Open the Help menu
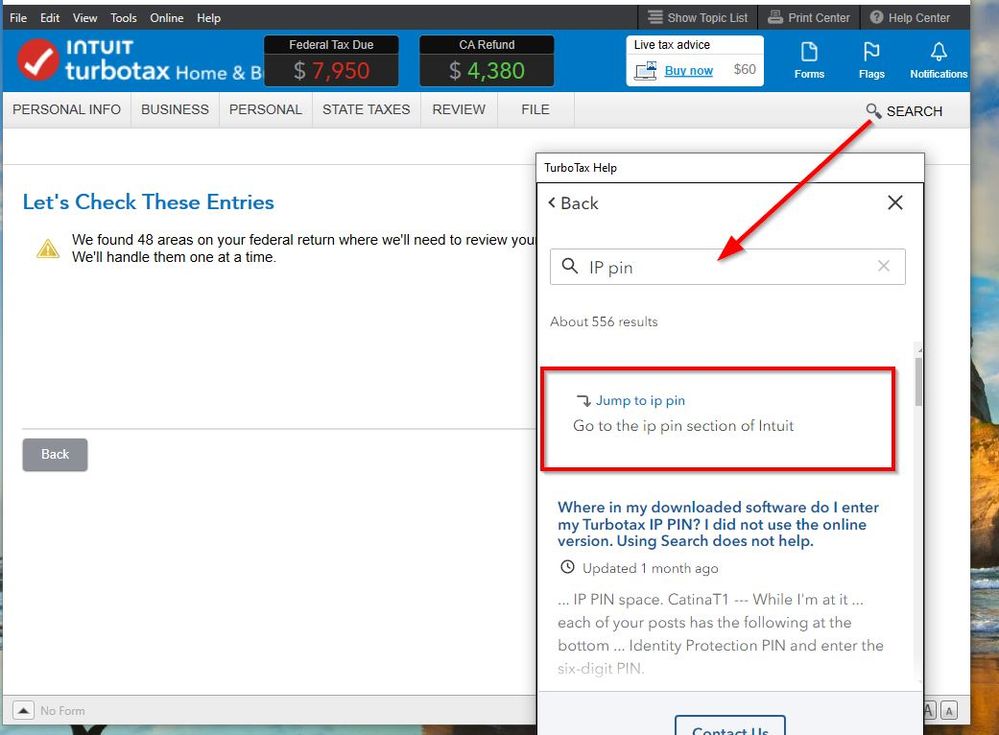999x735 pixels. [x=208, y=18]
